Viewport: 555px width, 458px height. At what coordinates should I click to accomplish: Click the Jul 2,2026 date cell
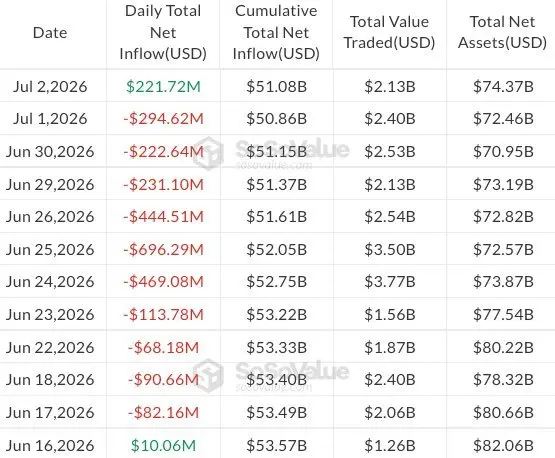[x=50, y=87]
